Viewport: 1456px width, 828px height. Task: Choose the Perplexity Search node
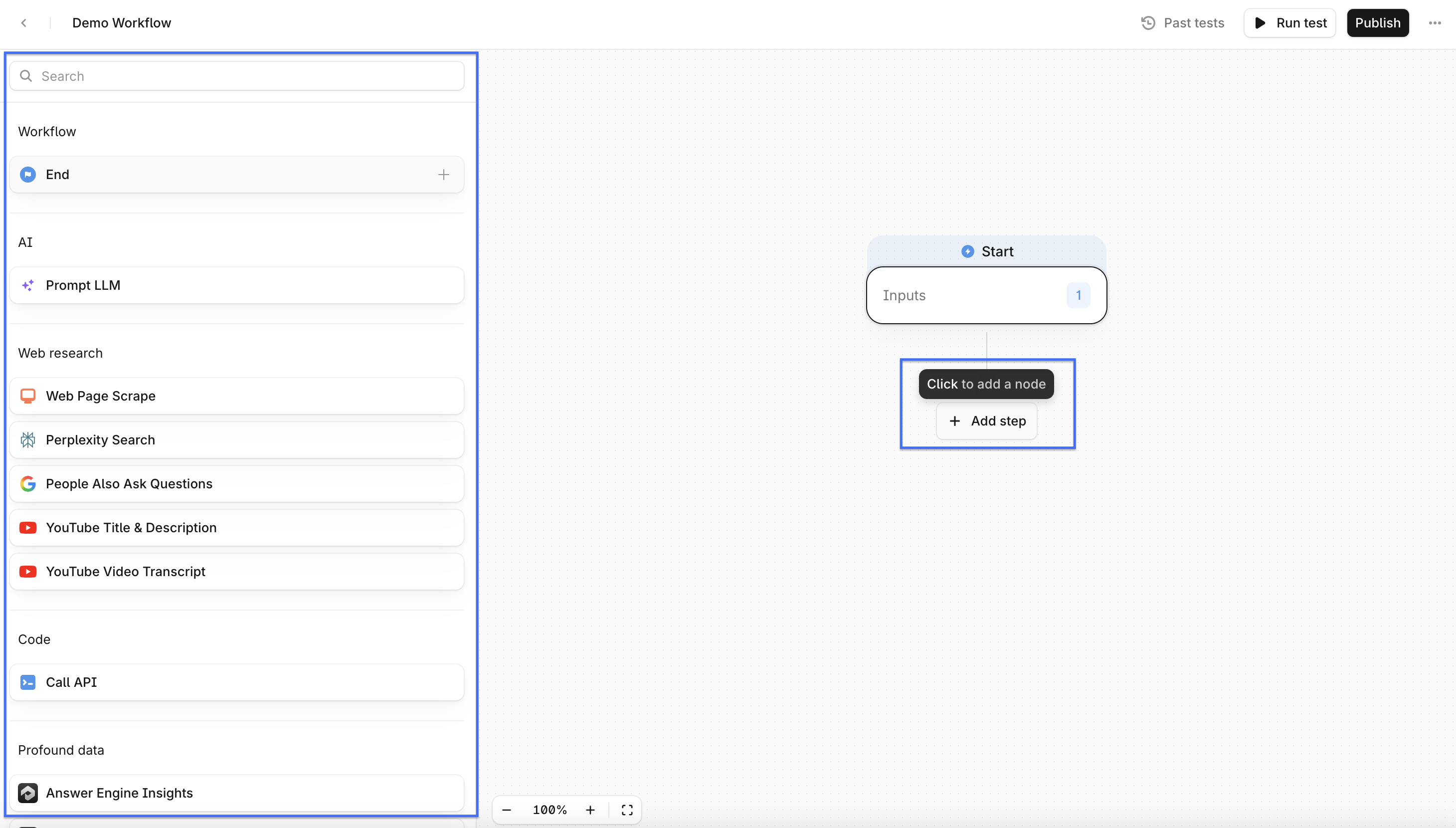pyautogui.click(x=236, y=439)
